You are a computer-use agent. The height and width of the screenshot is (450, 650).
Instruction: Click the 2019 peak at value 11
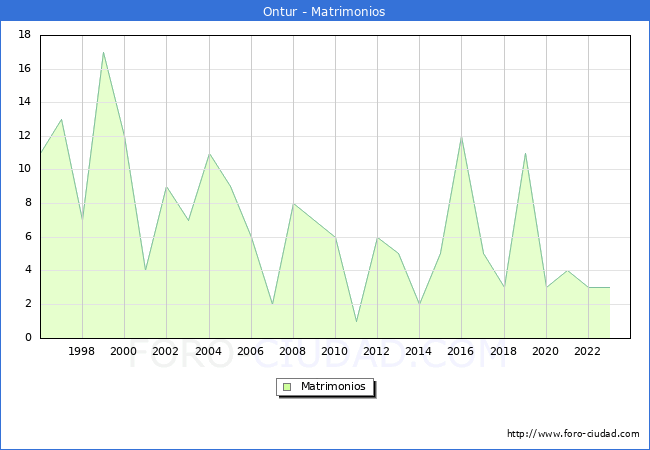click(x=525, y=153)
